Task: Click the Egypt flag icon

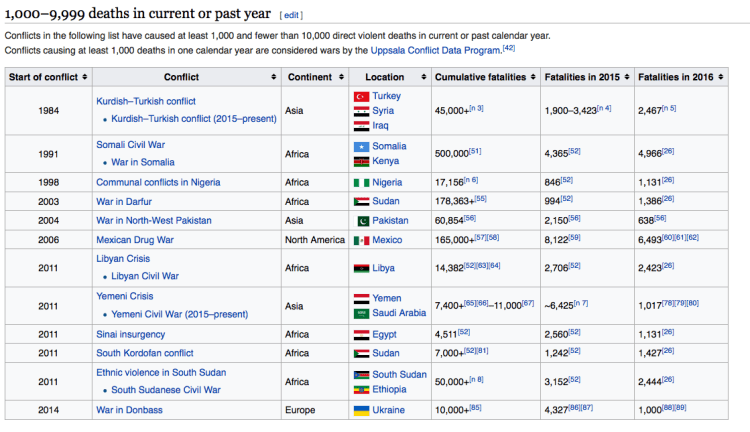Action: coord(363,334)
